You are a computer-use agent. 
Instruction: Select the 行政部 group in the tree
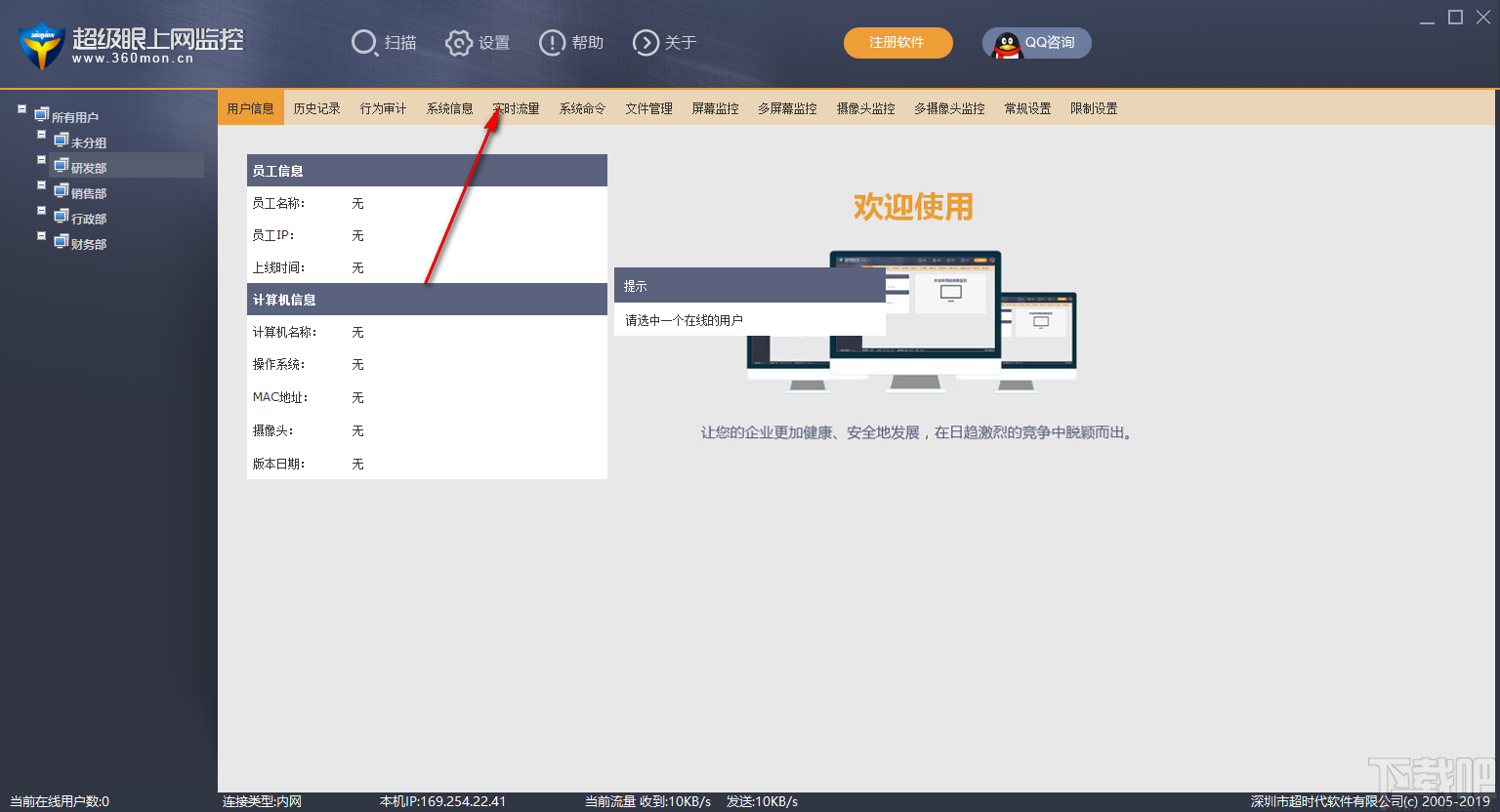tap(89, 218)
